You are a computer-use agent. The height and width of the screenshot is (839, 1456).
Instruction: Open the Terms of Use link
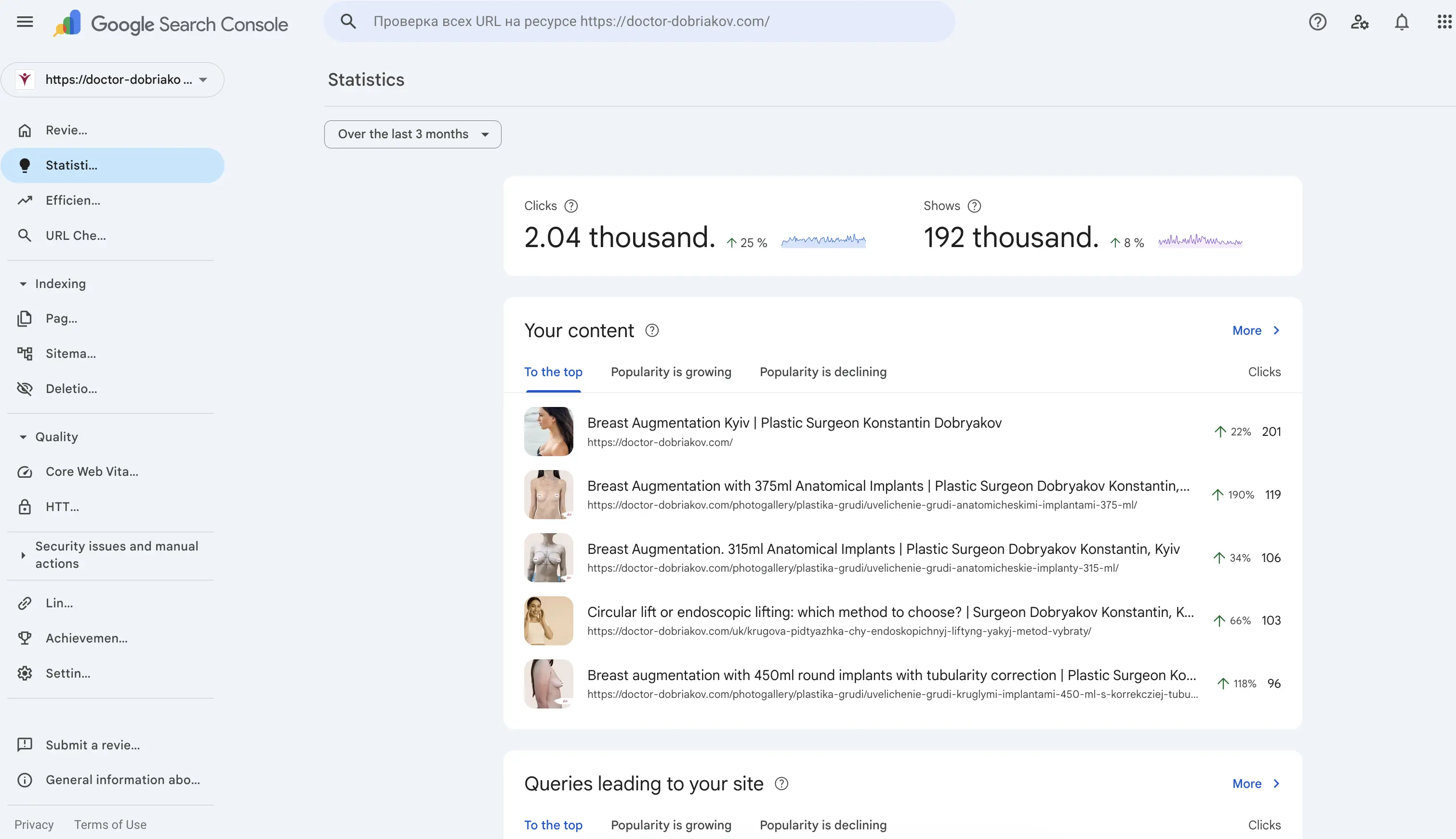pos(110,825)
